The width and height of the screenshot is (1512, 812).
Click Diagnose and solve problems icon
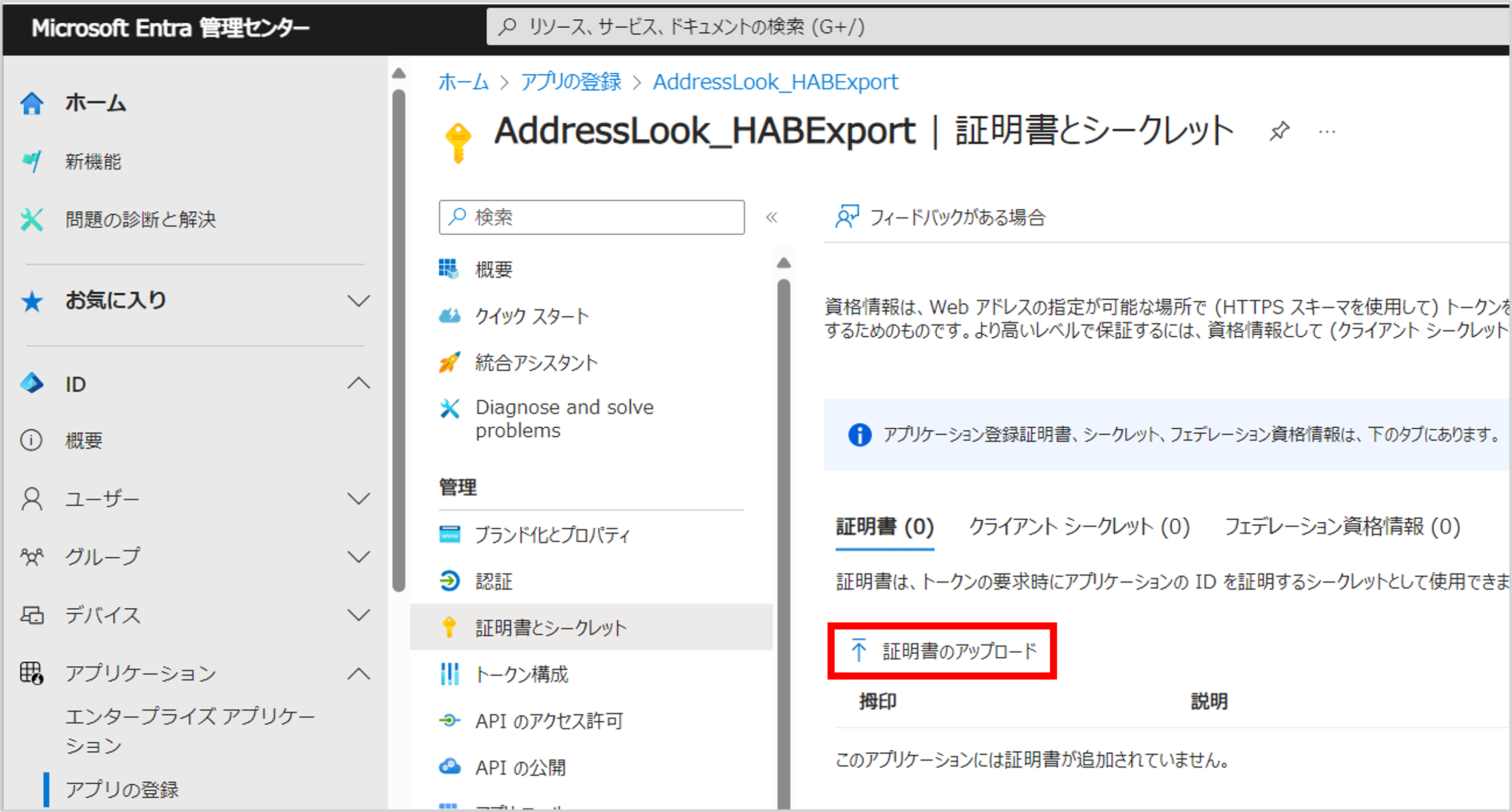[x=449, y=408]
